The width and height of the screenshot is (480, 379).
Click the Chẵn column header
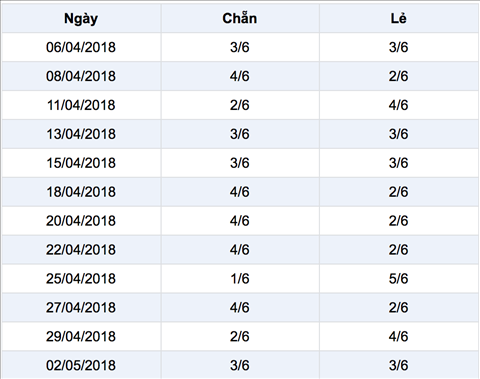tap(240, 18)
